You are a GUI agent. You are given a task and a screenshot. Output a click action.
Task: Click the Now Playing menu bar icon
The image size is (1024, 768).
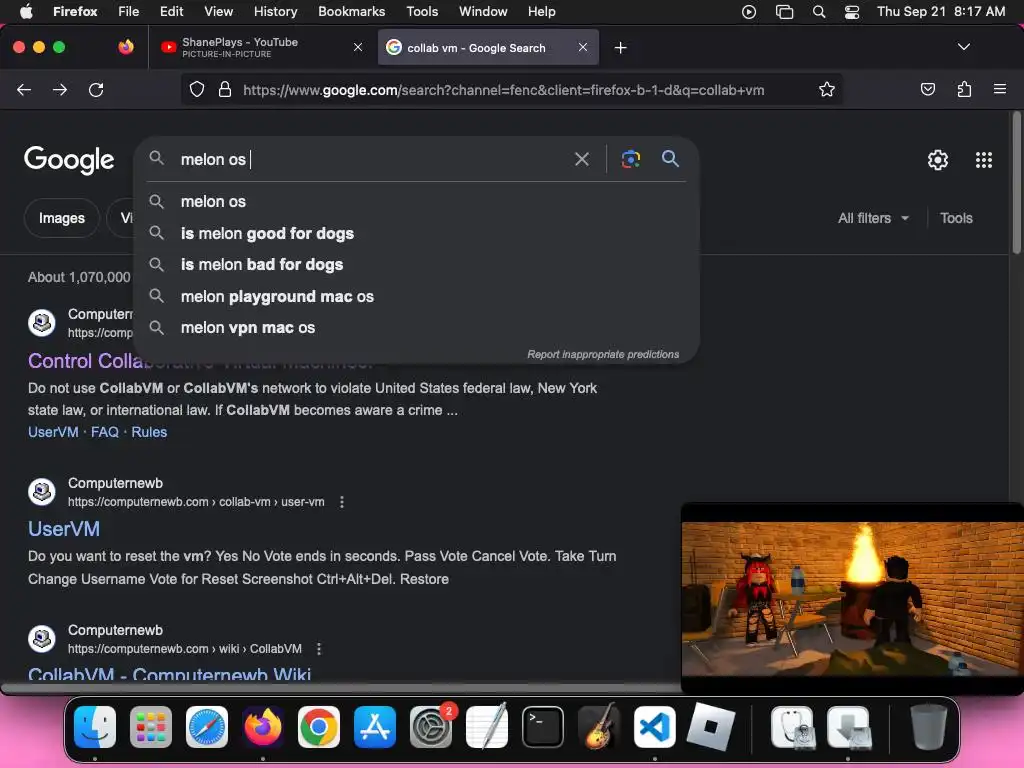[x=749, y=12]
